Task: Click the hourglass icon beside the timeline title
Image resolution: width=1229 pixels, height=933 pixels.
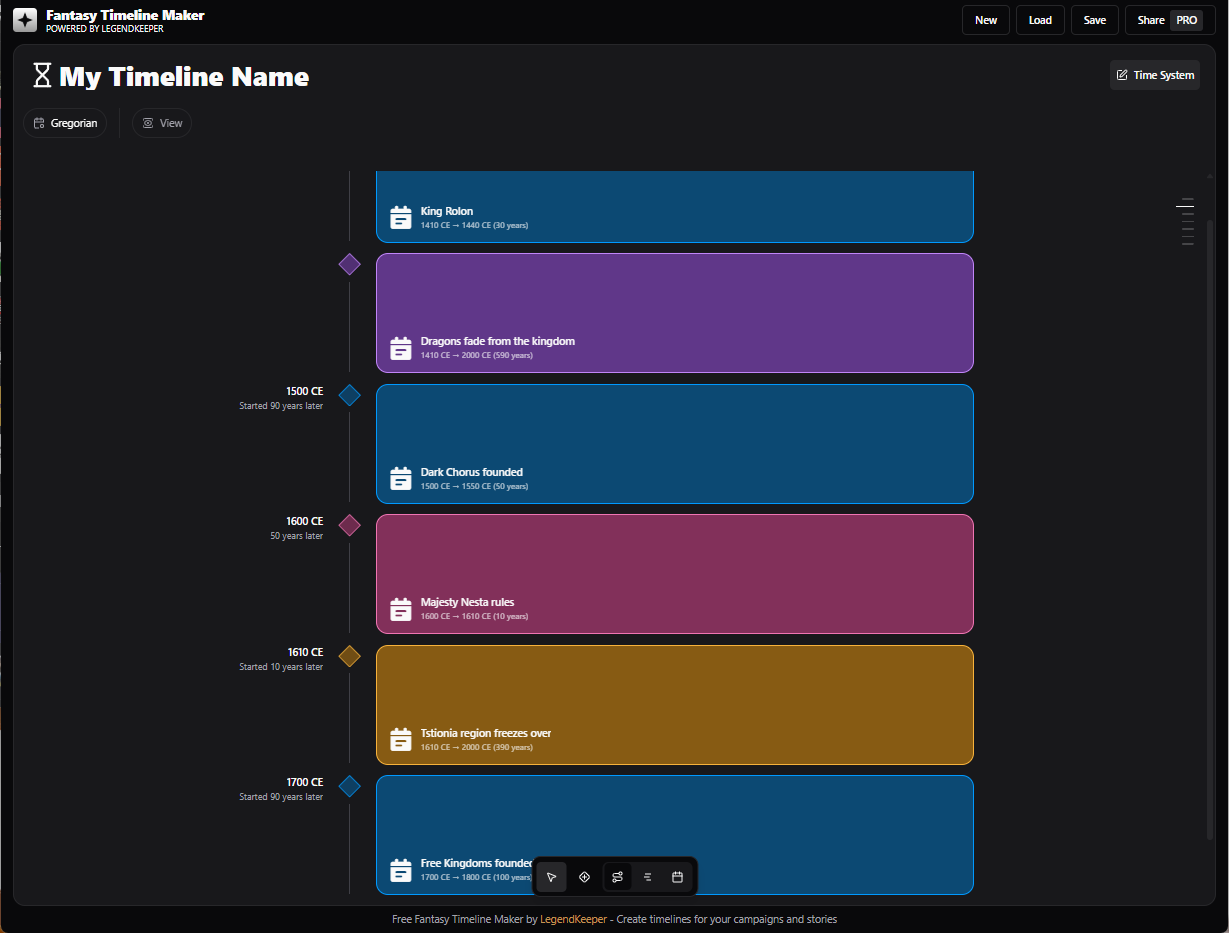Action: [41, 75]
